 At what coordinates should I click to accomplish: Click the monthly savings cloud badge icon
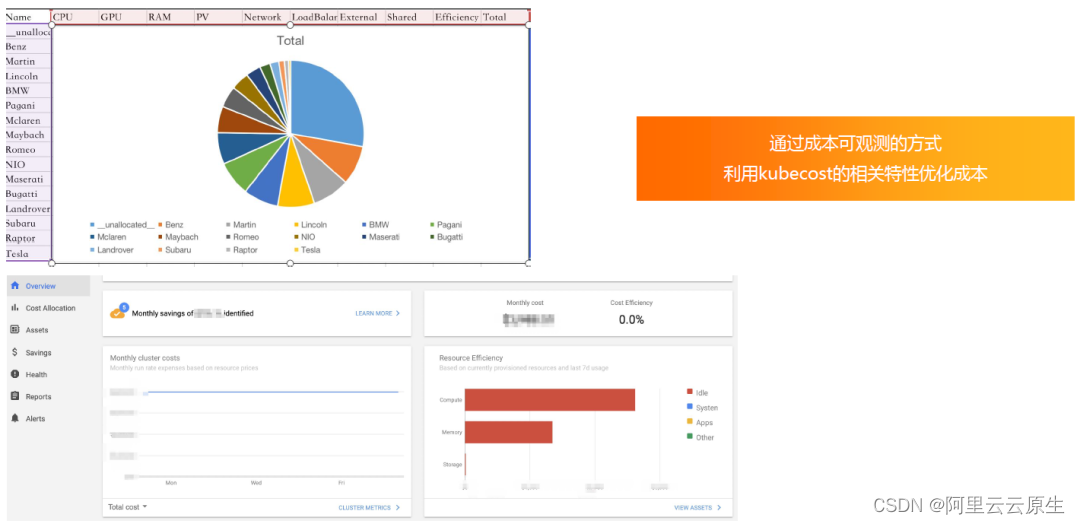pyautogui.click(x=118, y=312)
